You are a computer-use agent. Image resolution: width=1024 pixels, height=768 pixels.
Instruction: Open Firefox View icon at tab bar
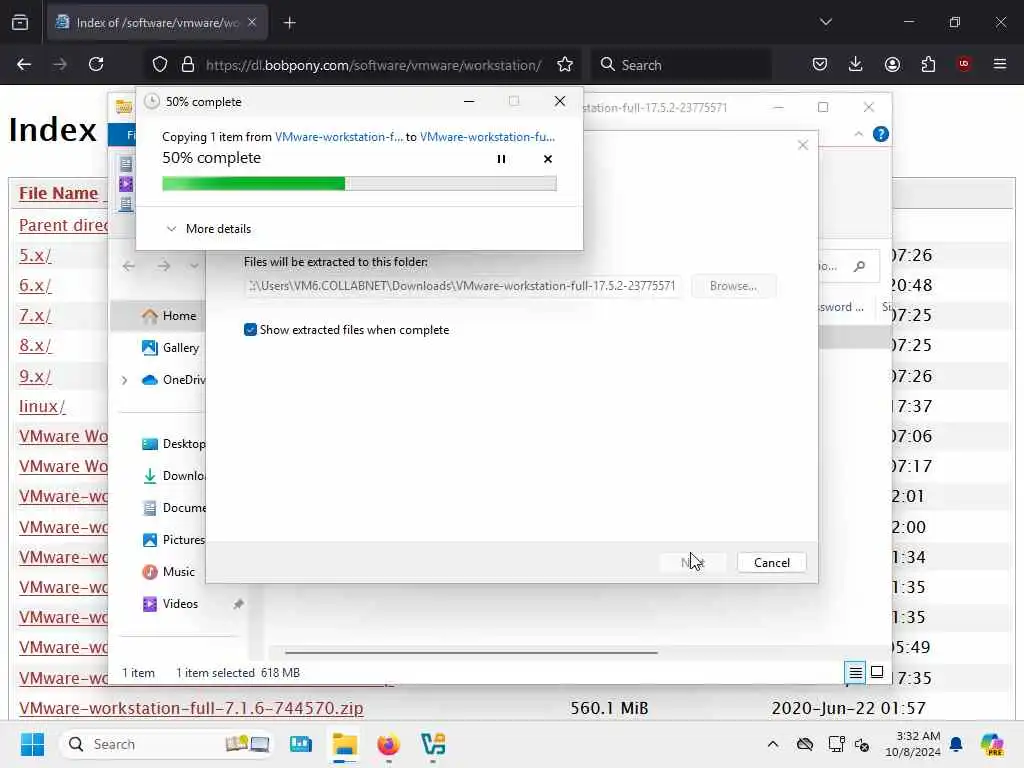tap(20, 22)
